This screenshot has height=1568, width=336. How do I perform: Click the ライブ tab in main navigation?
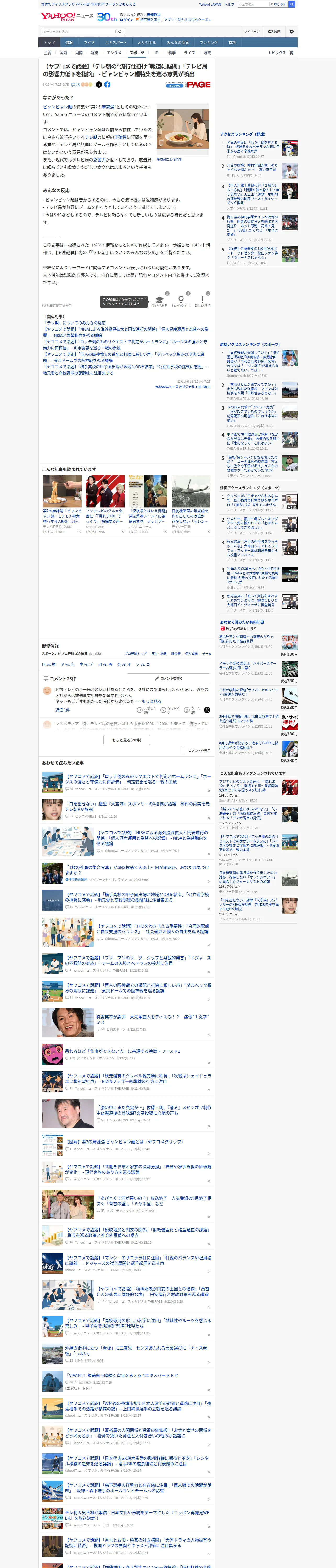click(89, 43)
